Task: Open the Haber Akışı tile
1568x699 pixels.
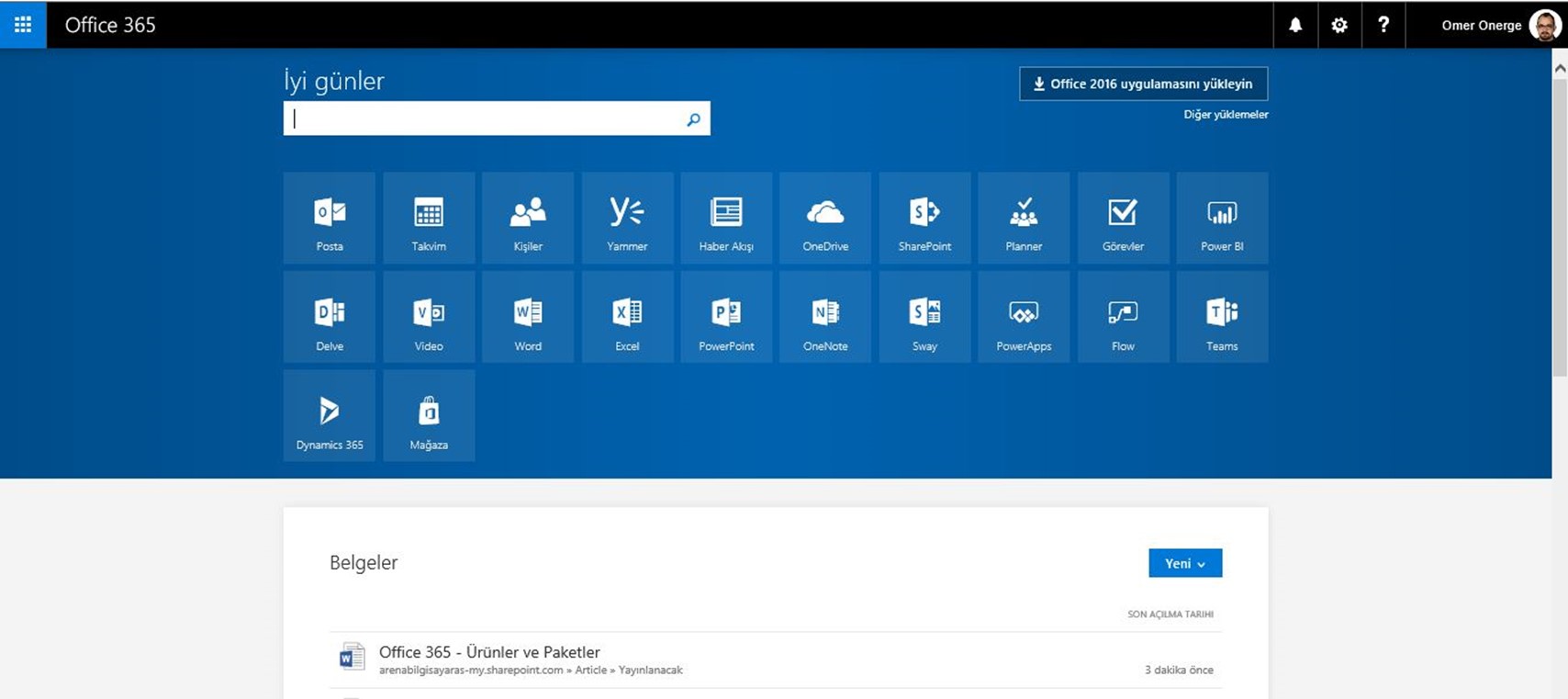Action: (726, 218)
